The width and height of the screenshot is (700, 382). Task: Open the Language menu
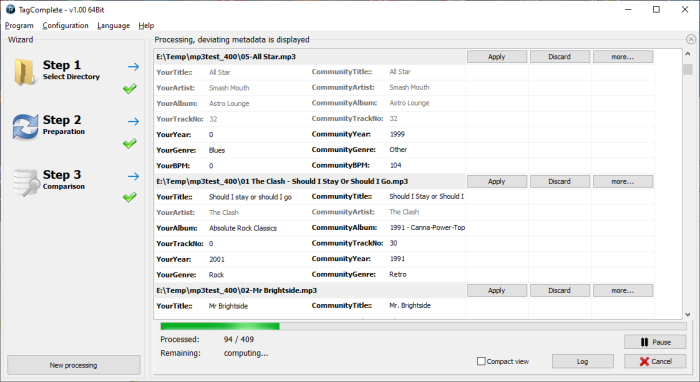tap(113, 25)
